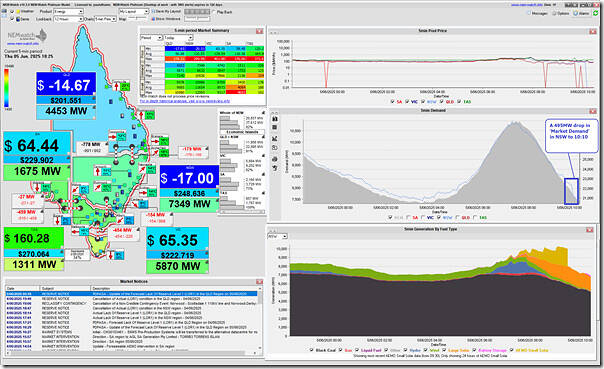The image size is (604, 369).
Task: Click the green refresh icon
Action: (596, 13)
